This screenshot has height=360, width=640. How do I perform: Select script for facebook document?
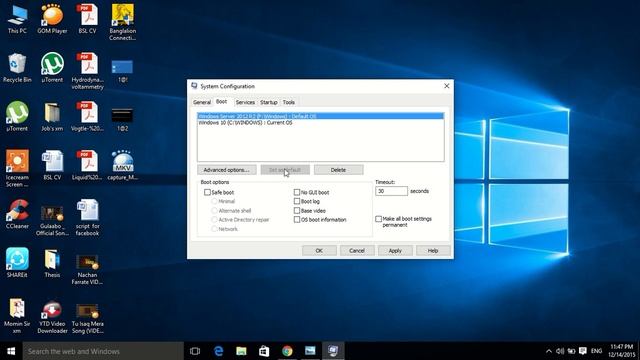tap(87, 217)
